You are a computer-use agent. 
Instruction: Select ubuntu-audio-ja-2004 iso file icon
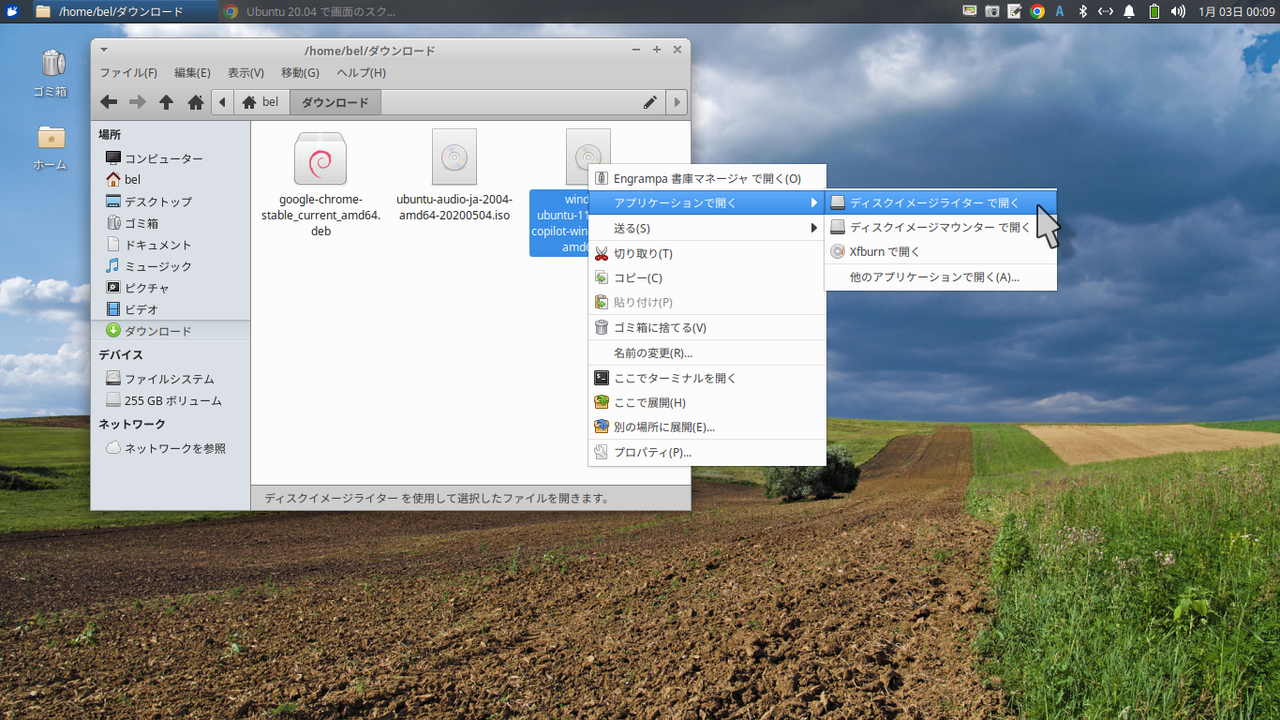pyautogui.click(x=454, y=157)
